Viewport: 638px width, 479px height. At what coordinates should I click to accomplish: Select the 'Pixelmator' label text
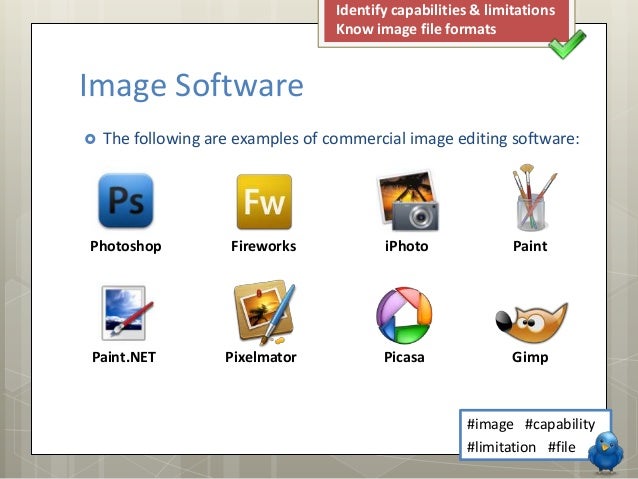tap(261, 357)
